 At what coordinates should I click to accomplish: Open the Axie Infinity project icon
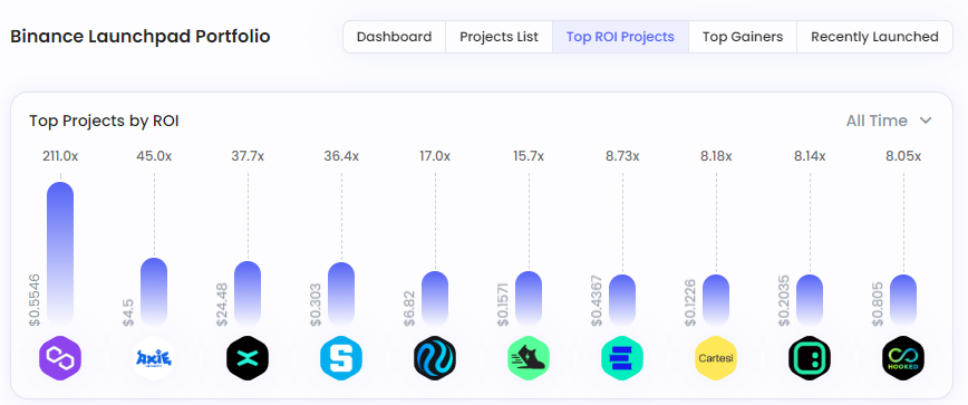[154, 358]
